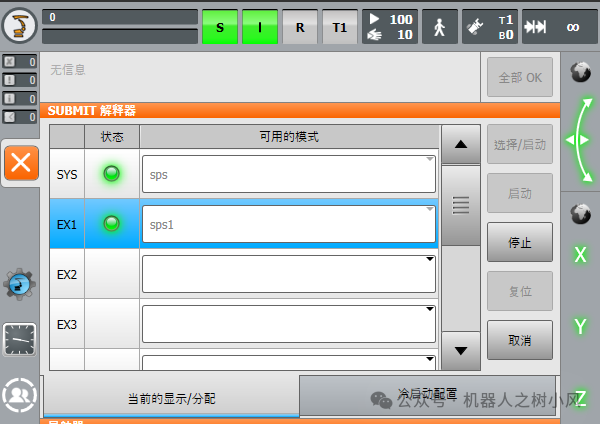Screen dimensions: 600x424
Task: Click the scroll up arrow button
Action: pyautogui.click(x=461, y=144)
